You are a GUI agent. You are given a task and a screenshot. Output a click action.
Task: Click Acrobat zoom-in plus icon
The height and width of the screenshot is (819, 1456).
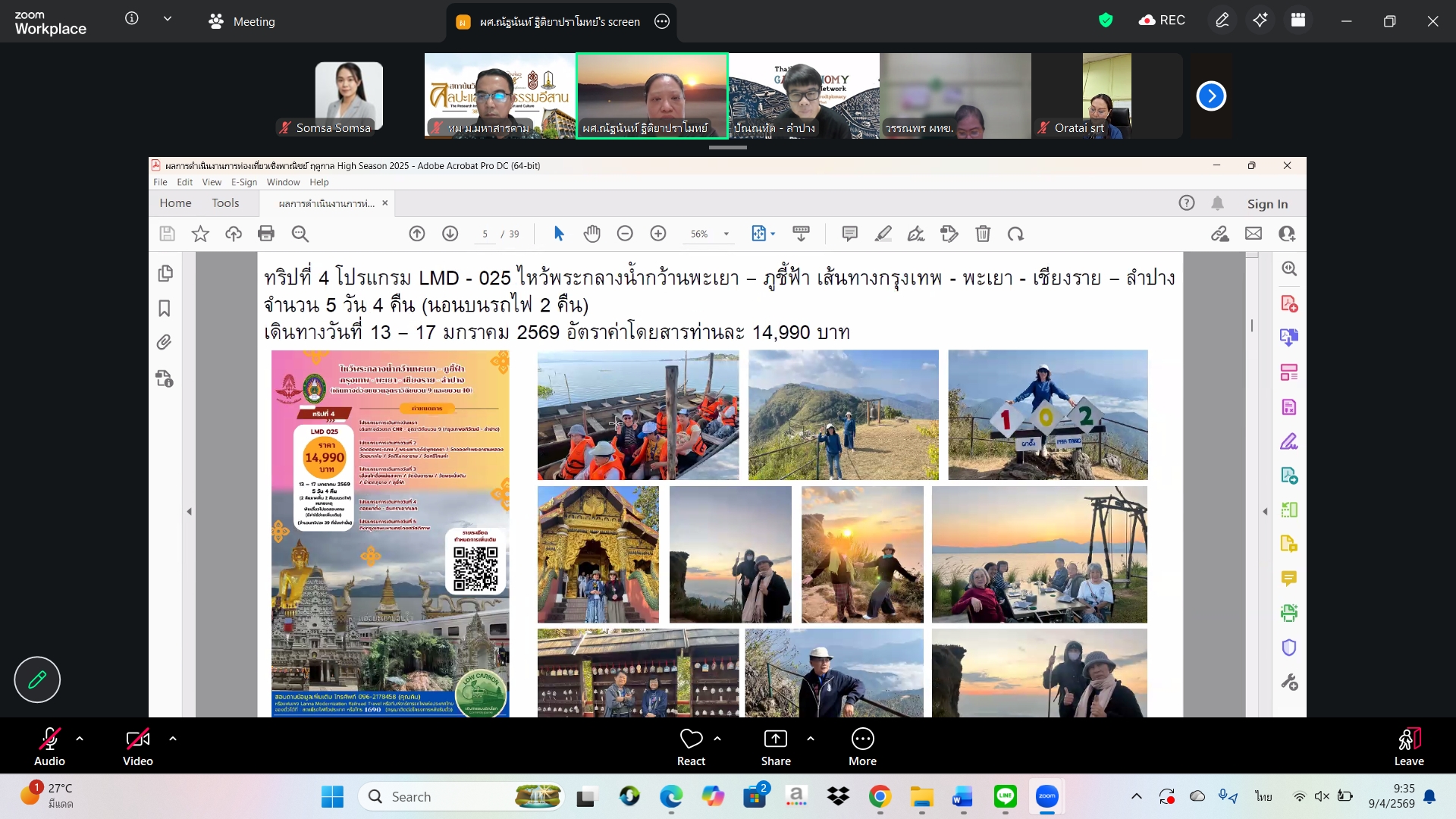[x=658, y=234]
